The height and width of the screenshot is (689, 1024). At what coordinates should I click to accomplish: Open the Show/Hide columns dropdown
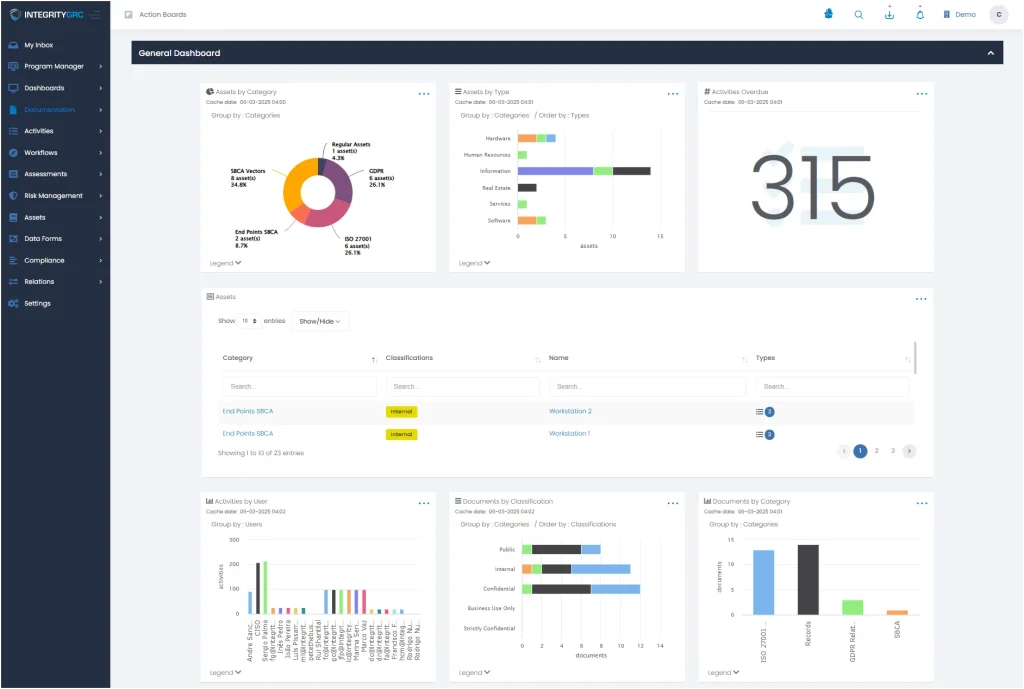tap(320, 321)
